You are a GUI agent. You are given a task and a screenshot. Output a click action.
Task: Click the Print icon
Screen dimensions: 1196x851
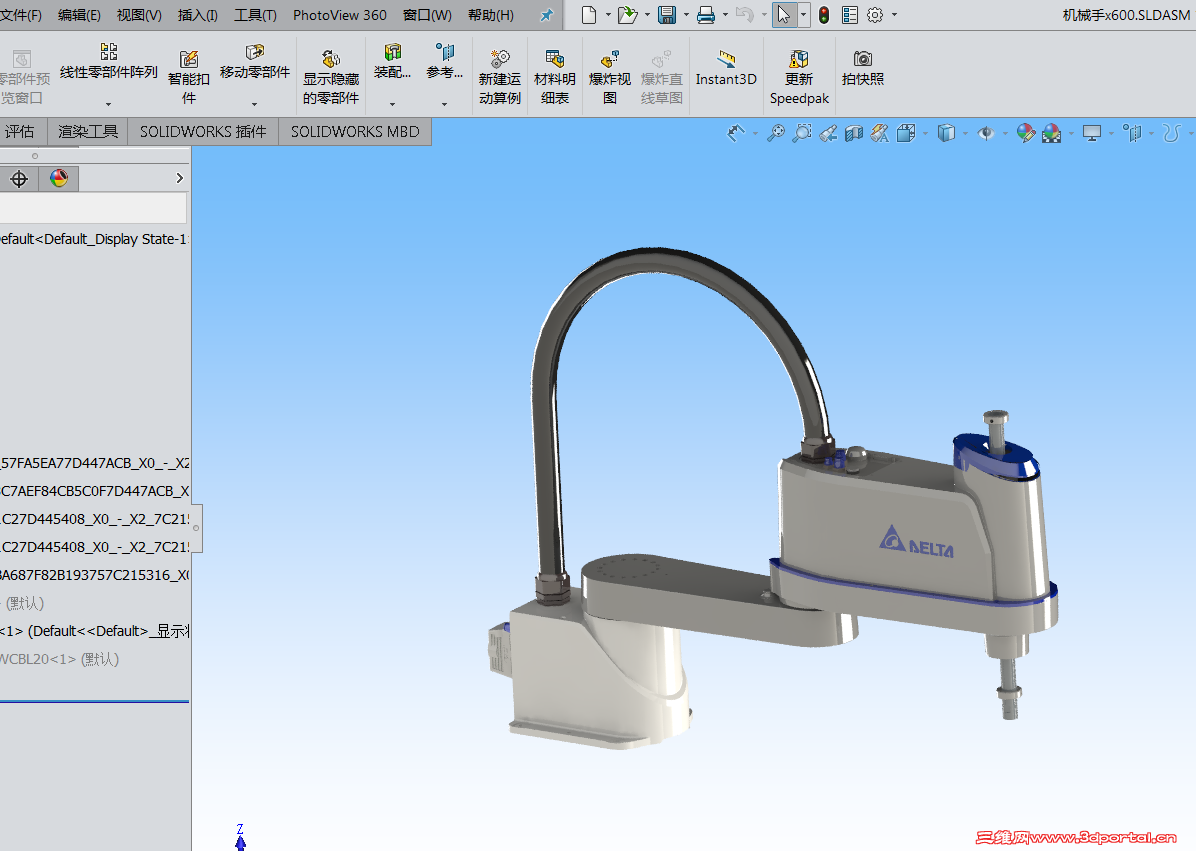coord(706,14)
